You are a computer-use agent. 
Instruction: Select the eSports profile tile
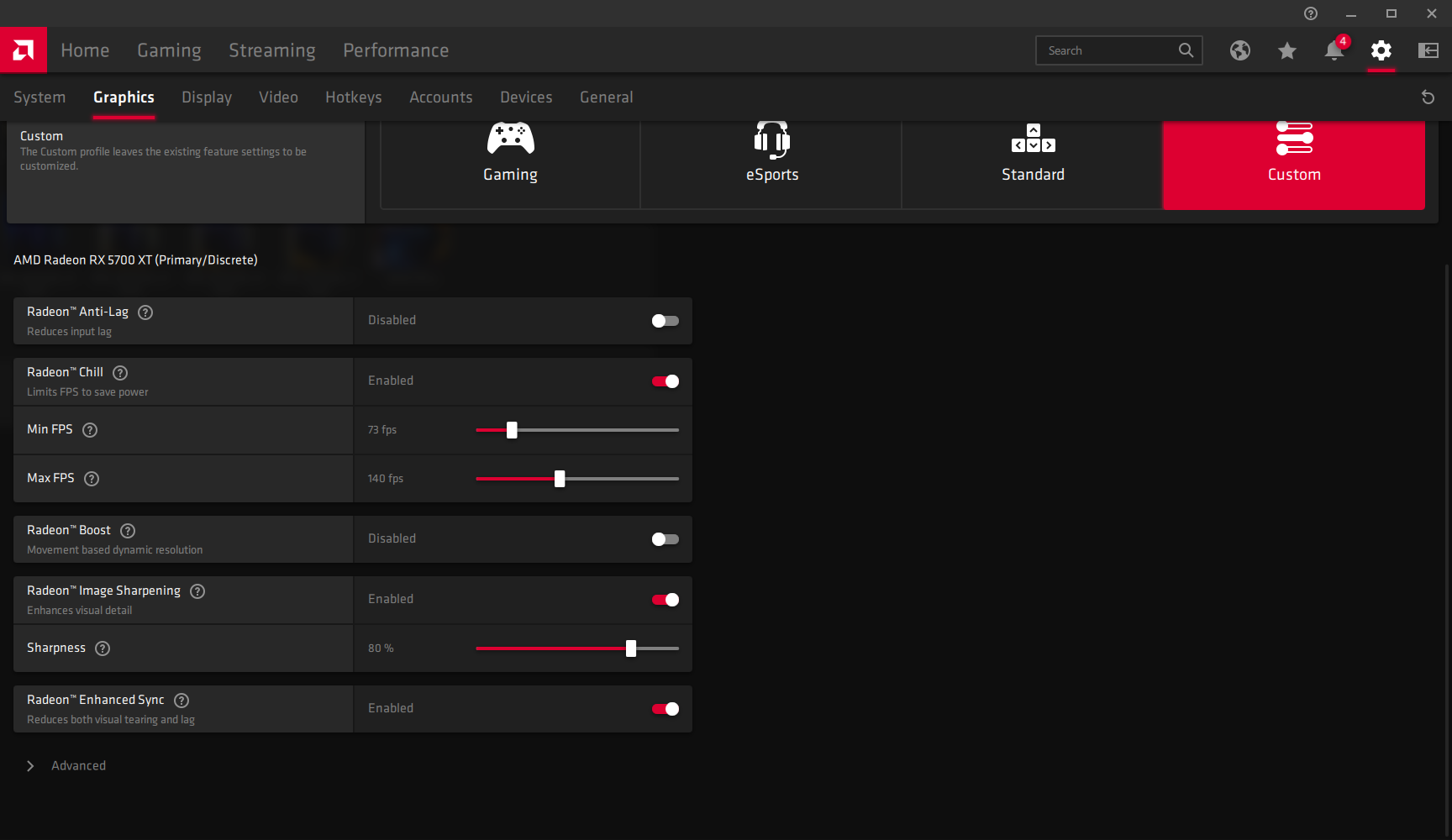click(x=771, y=165)
